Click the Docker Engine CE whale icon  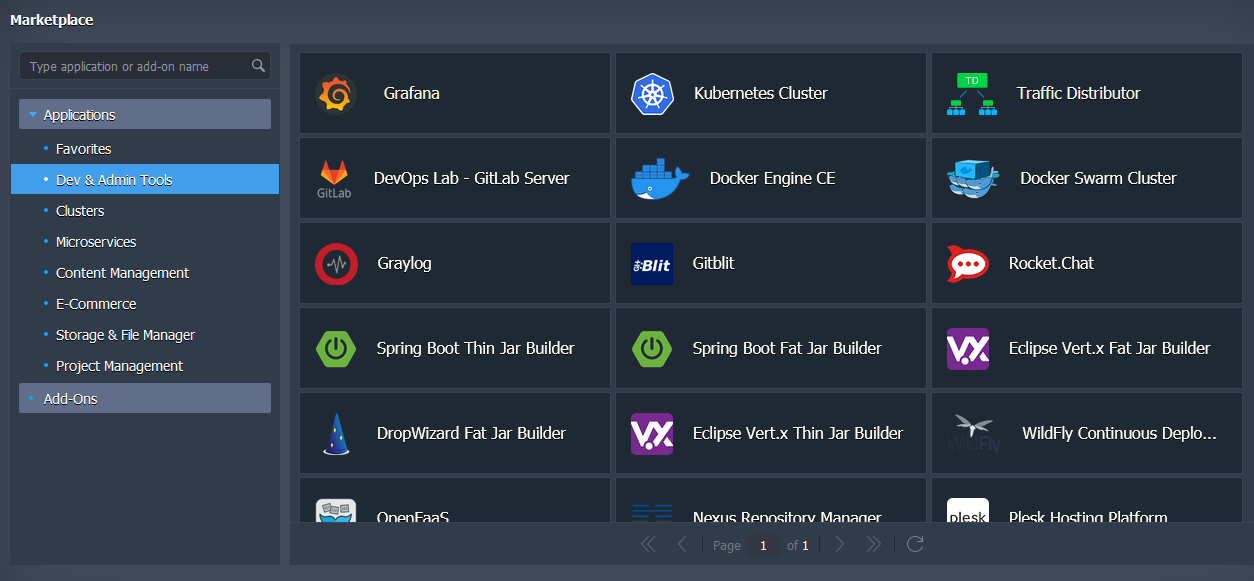[660, 179]
